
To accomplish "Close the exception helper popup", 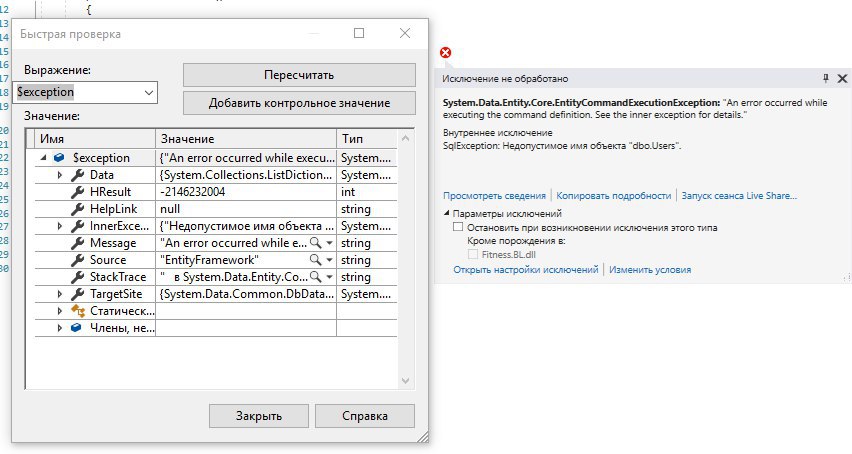I will (841, 78).
